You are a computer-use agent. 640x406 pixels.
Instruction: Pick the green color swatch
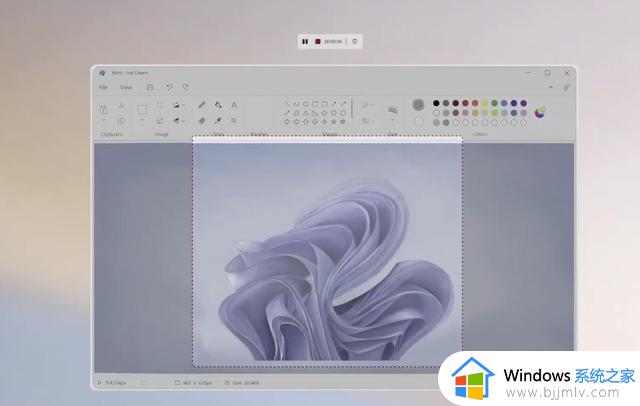[x=494, y=103]
